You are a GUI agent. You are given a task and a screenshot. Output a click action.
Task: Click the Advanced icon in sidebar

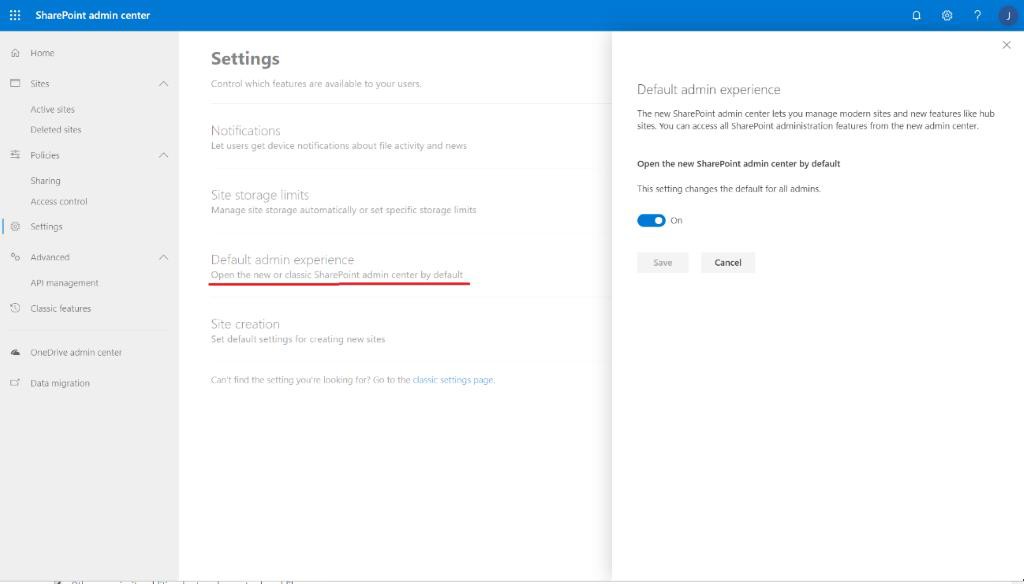(15, 257)
